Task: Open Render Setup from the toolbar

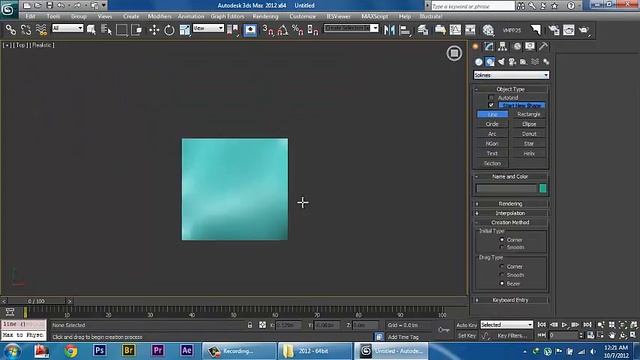Action: click(553, 30)
